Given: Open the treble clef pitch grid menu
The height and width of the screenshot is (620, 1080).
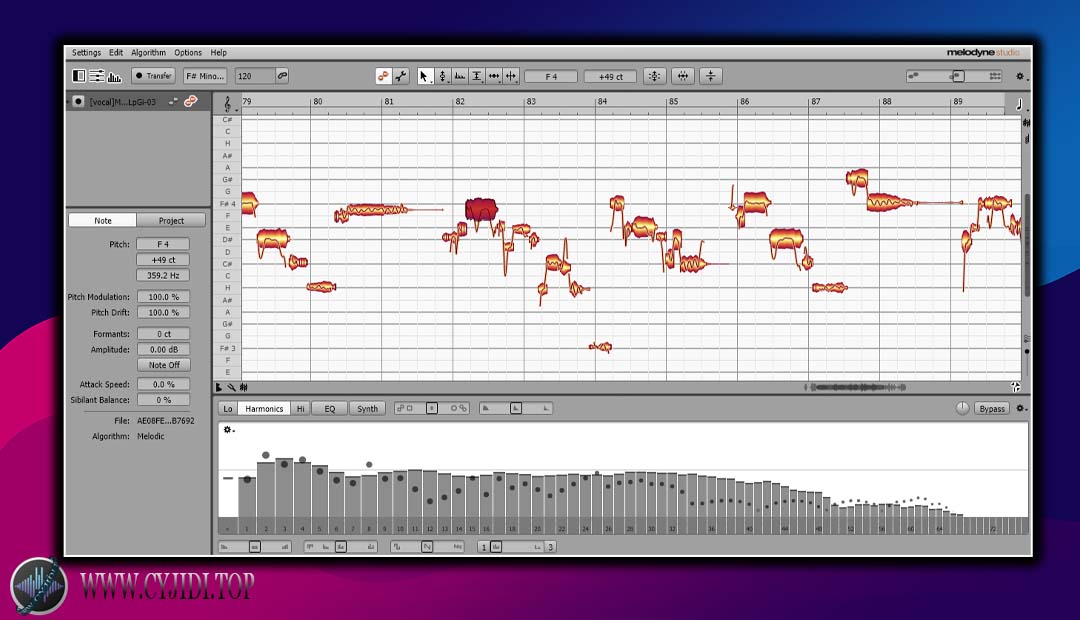Looking at the screenshot, I should click(x=227, y=104).
